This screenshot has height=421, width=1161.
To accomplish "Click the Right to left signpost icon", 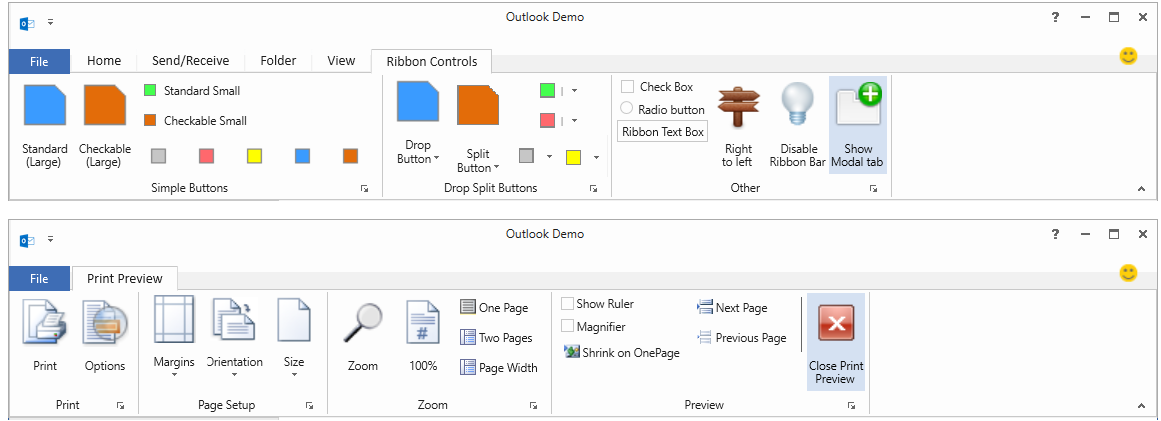I will tap(739, 107).
